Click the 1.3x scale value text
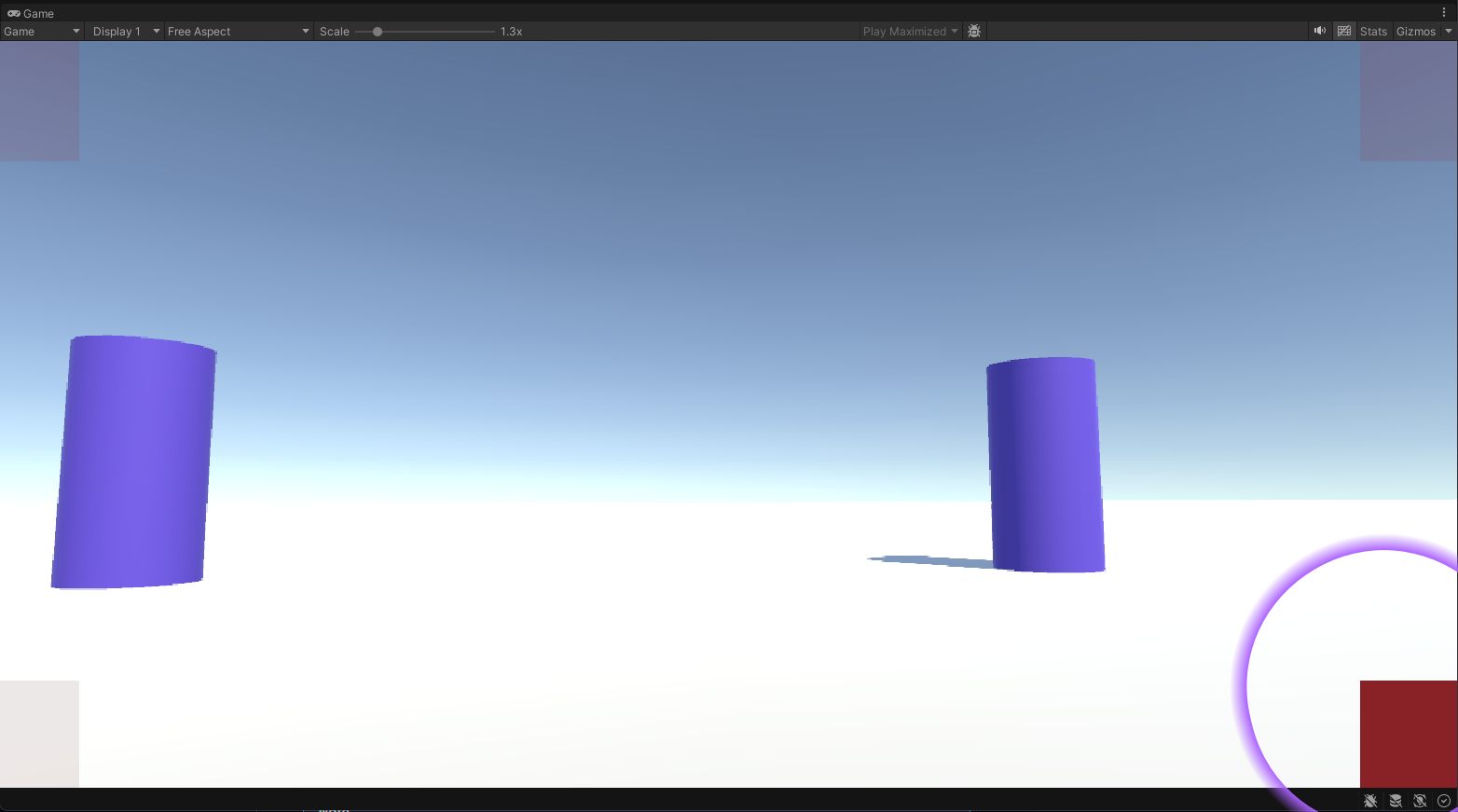This screenshot has width=1458, height=812. pyautogui.click(x=511, y=32)
